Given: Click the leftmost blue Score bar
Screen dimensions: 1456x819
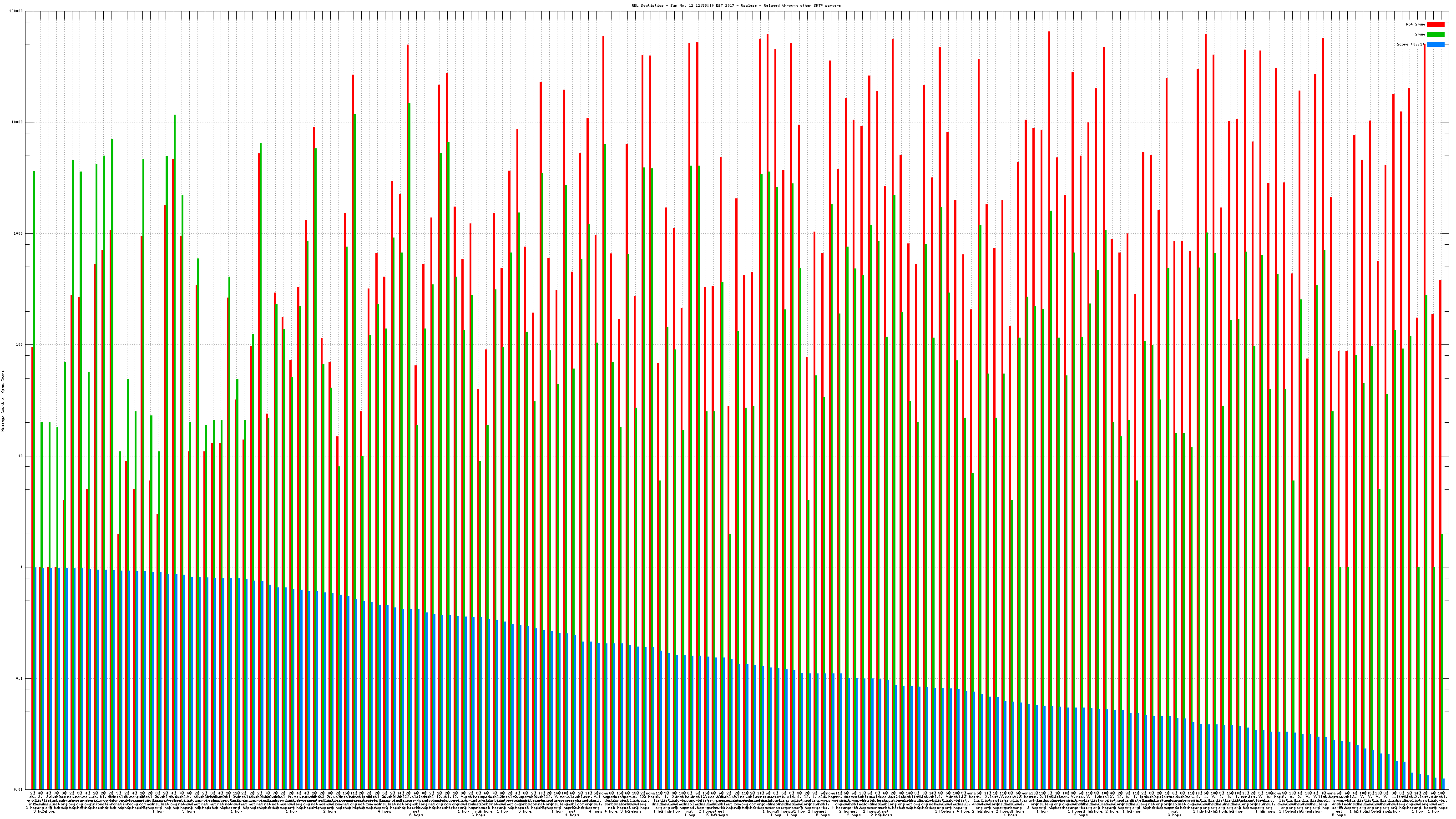Looking at the screenshot, I should (35, 678).
